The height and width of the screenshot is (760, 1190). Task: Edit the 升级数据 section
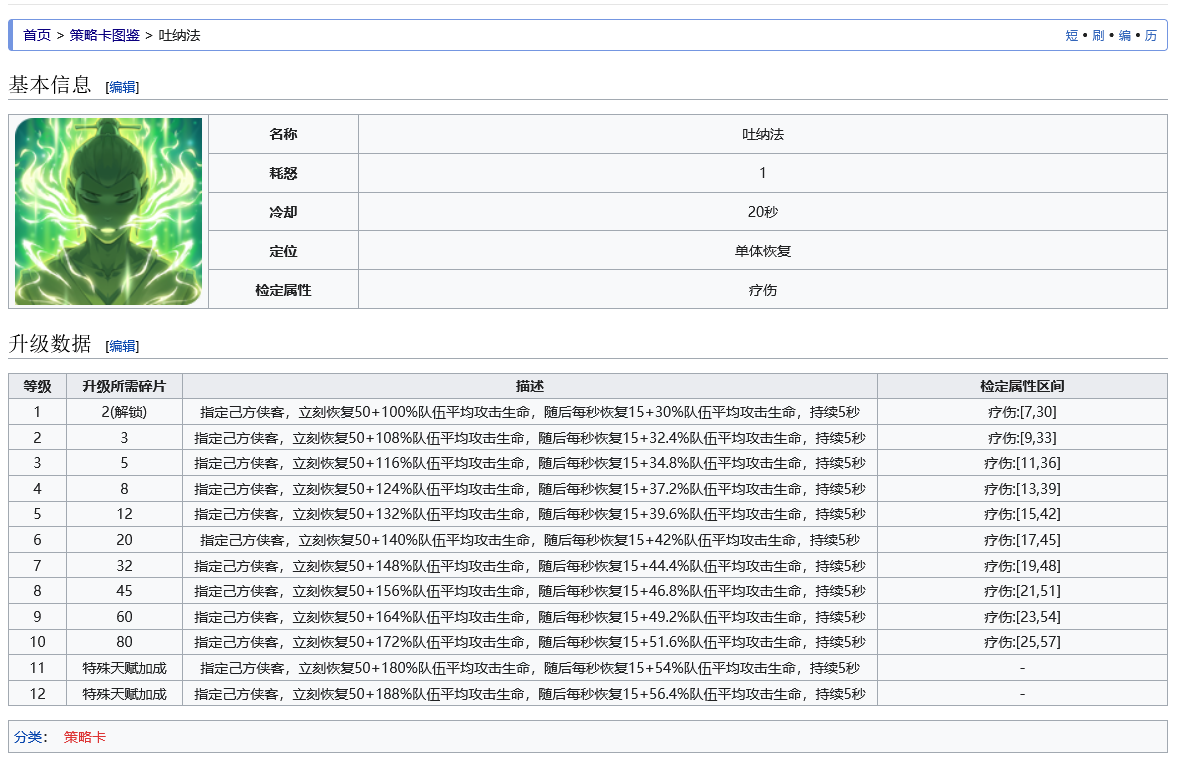(122, 346)
